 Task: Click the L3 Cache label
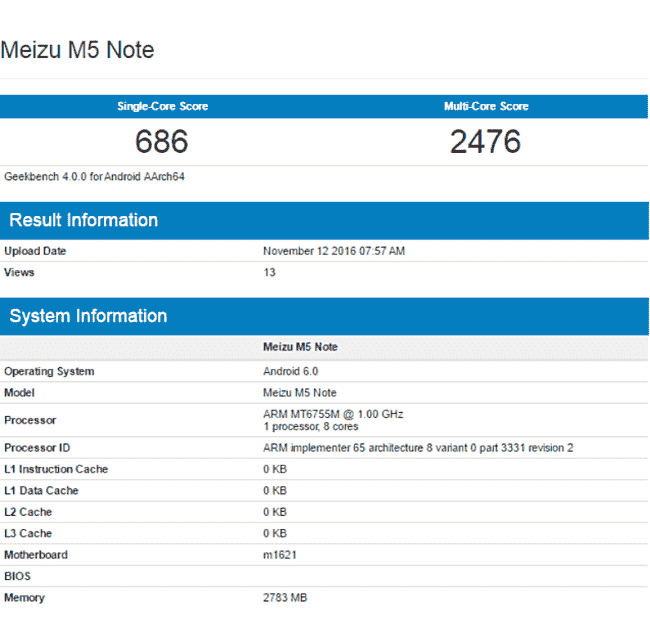(x=28, y=533)
